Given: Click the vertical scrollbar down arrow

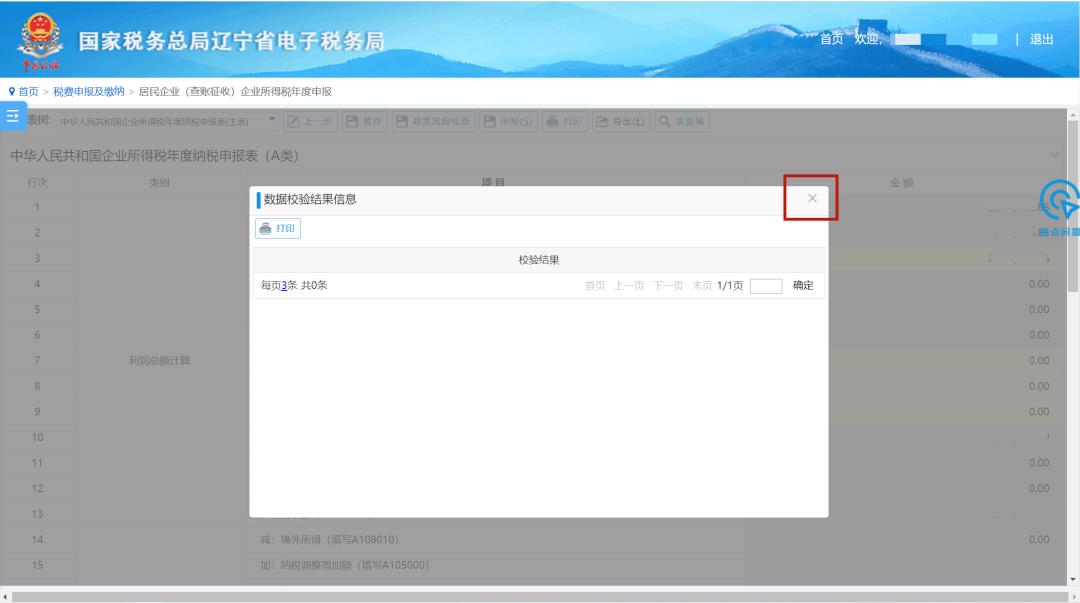Looking at the screenshot, I should (x=1073, y=578).
